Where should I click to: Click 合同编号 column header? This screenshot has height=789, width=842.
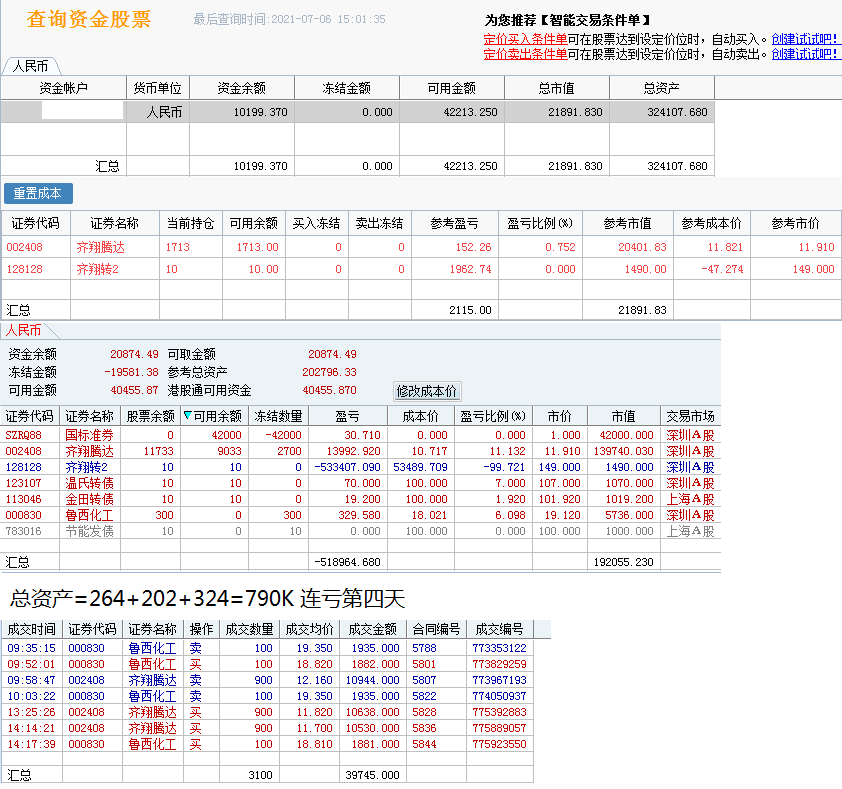coord(436,629)
